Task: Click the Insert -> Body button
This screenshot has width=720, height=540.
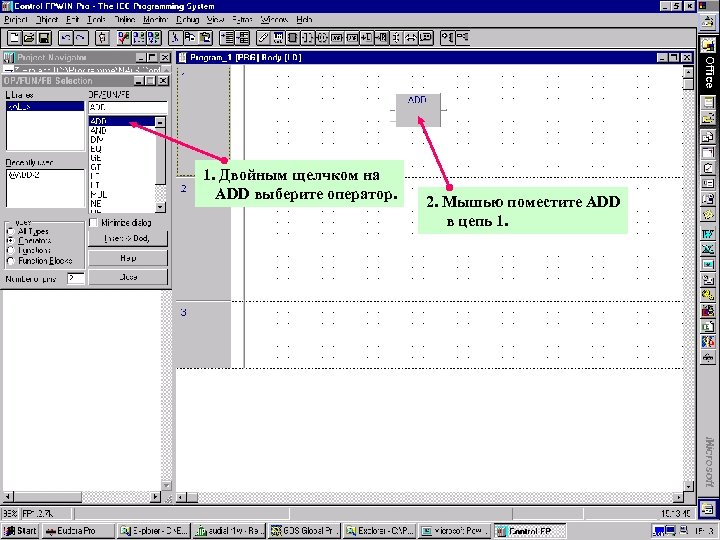Action: (128, 239)
